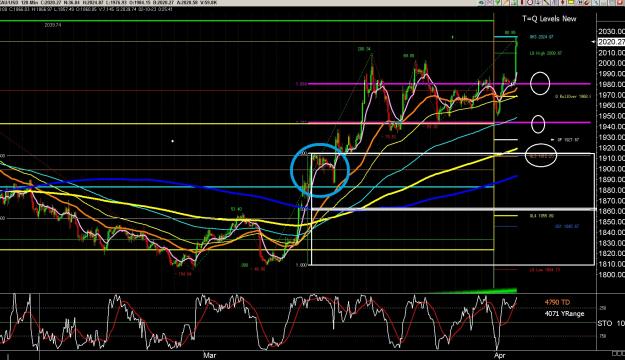This screenshot has height=360, width=625.
Task: Click the red down-arrow toolbar icon
Action: [562, 2]
